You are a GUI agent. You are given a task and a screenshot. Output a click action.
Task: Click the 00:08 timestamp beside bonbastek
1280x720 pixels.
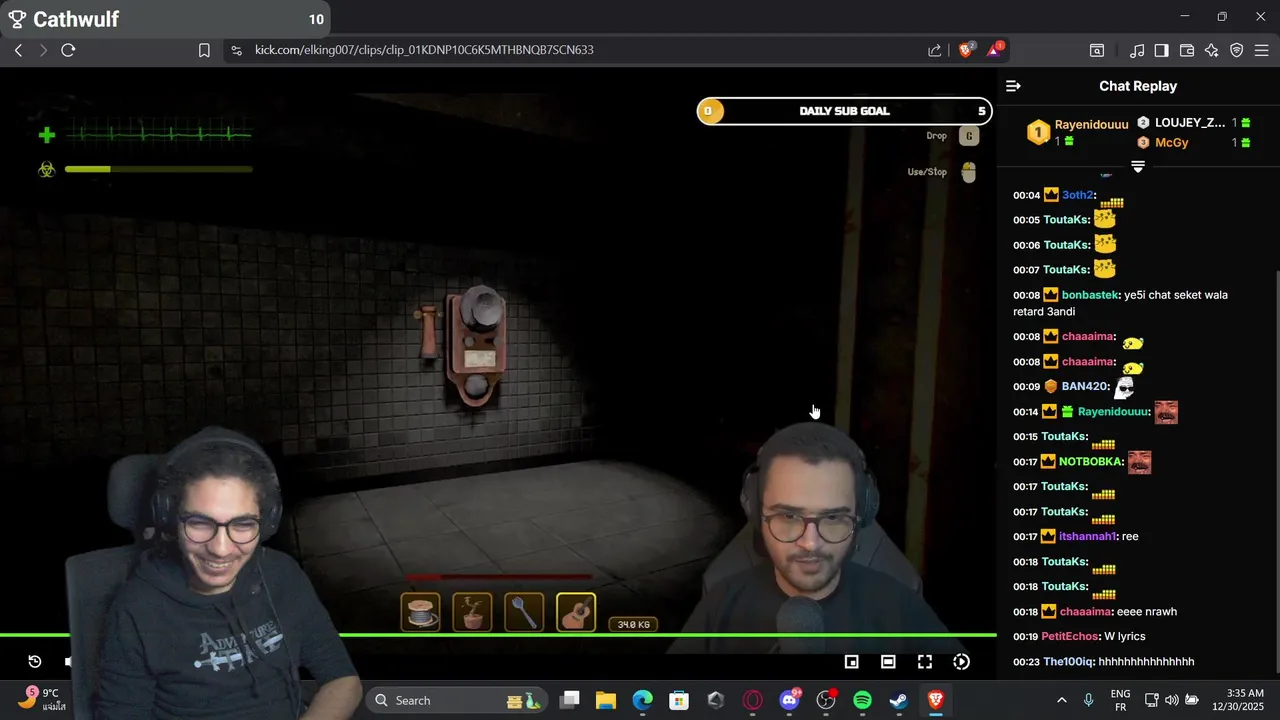pos(1026,295)
